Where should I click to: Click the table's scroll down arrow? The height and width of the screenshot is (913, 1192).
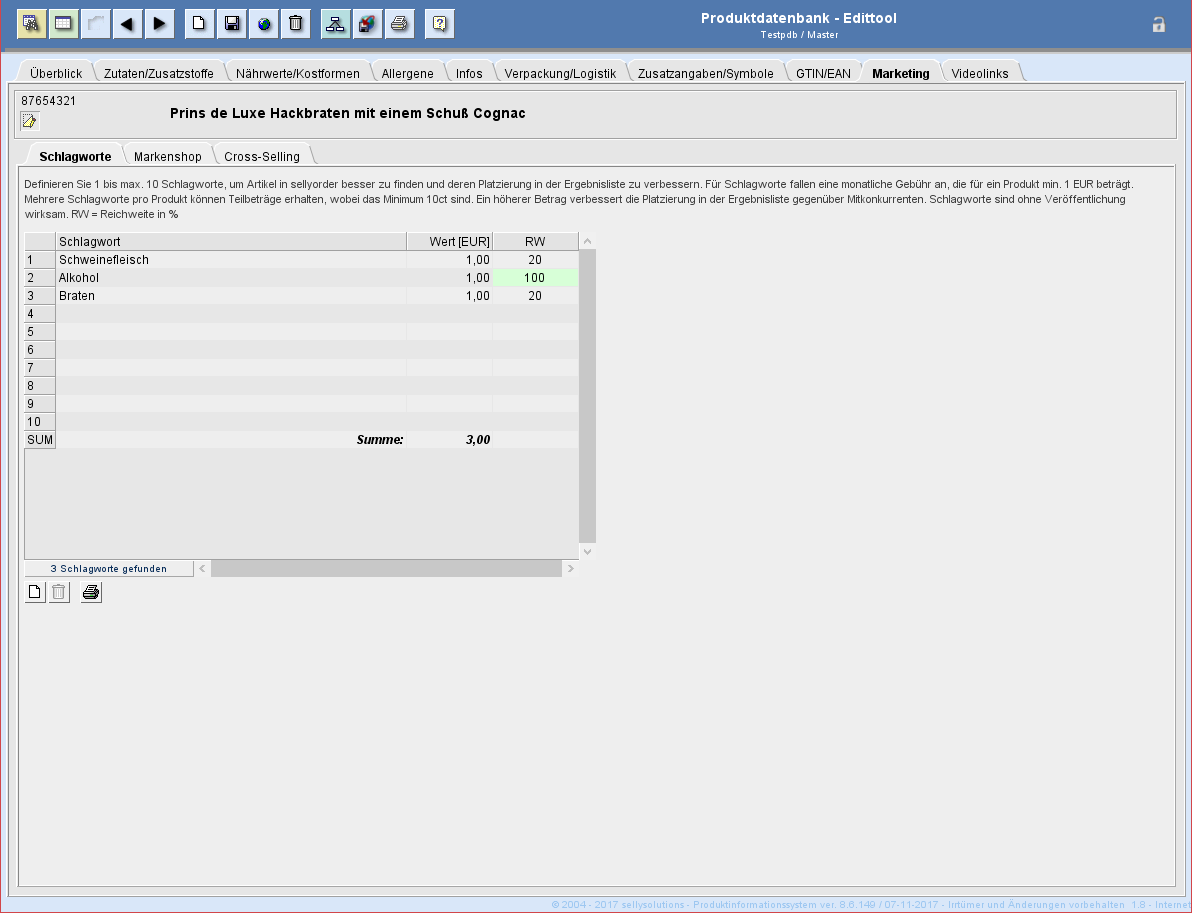587,551
